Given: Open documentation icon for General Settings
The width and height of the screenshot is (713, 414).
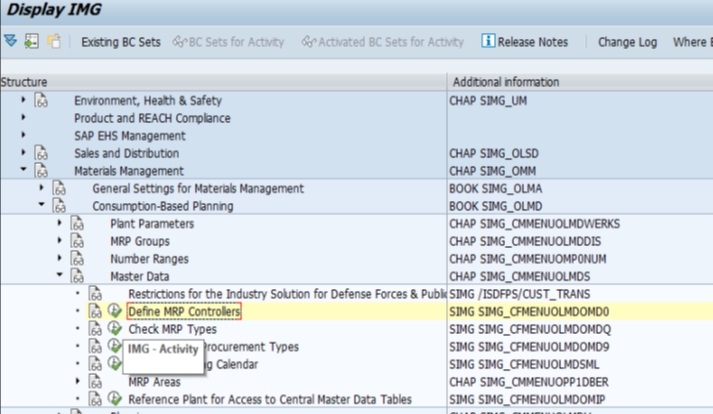Looking at the screenshot, I should pyautogui.click(x=59, y=188).
